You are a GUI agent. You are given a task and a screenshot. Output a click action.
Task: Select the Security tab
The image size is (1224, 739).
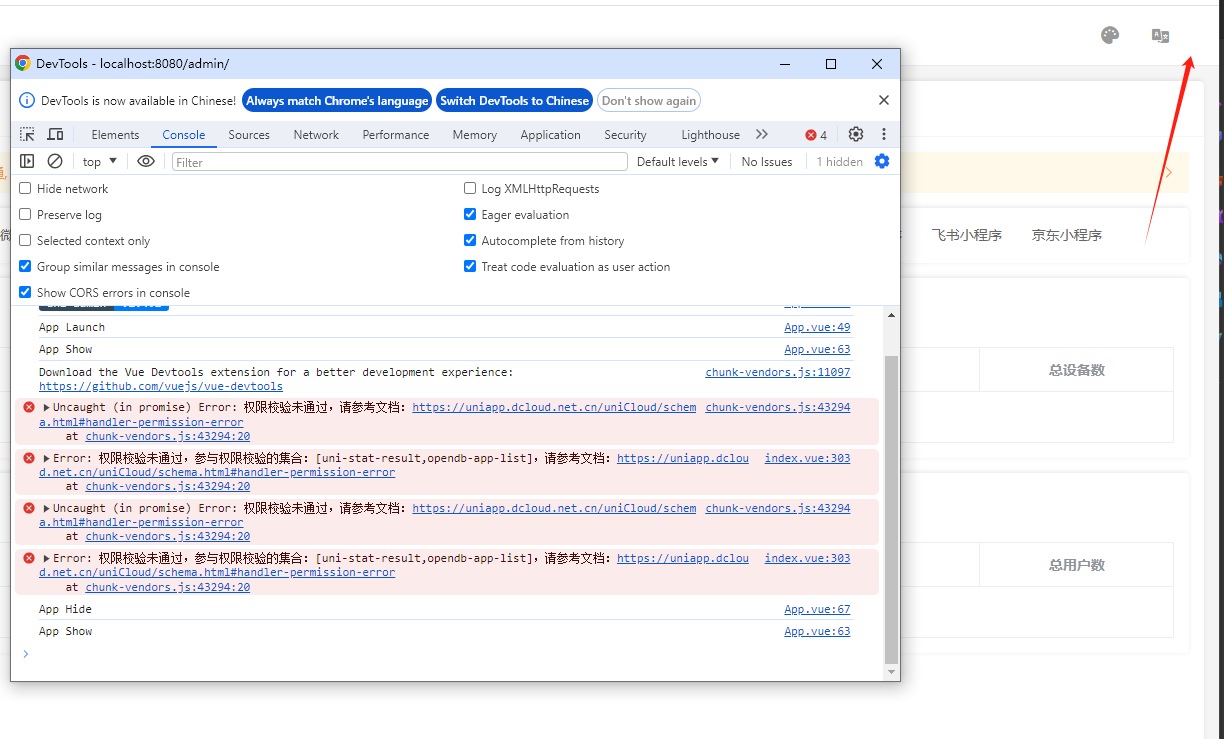click(x=625, y=135)
